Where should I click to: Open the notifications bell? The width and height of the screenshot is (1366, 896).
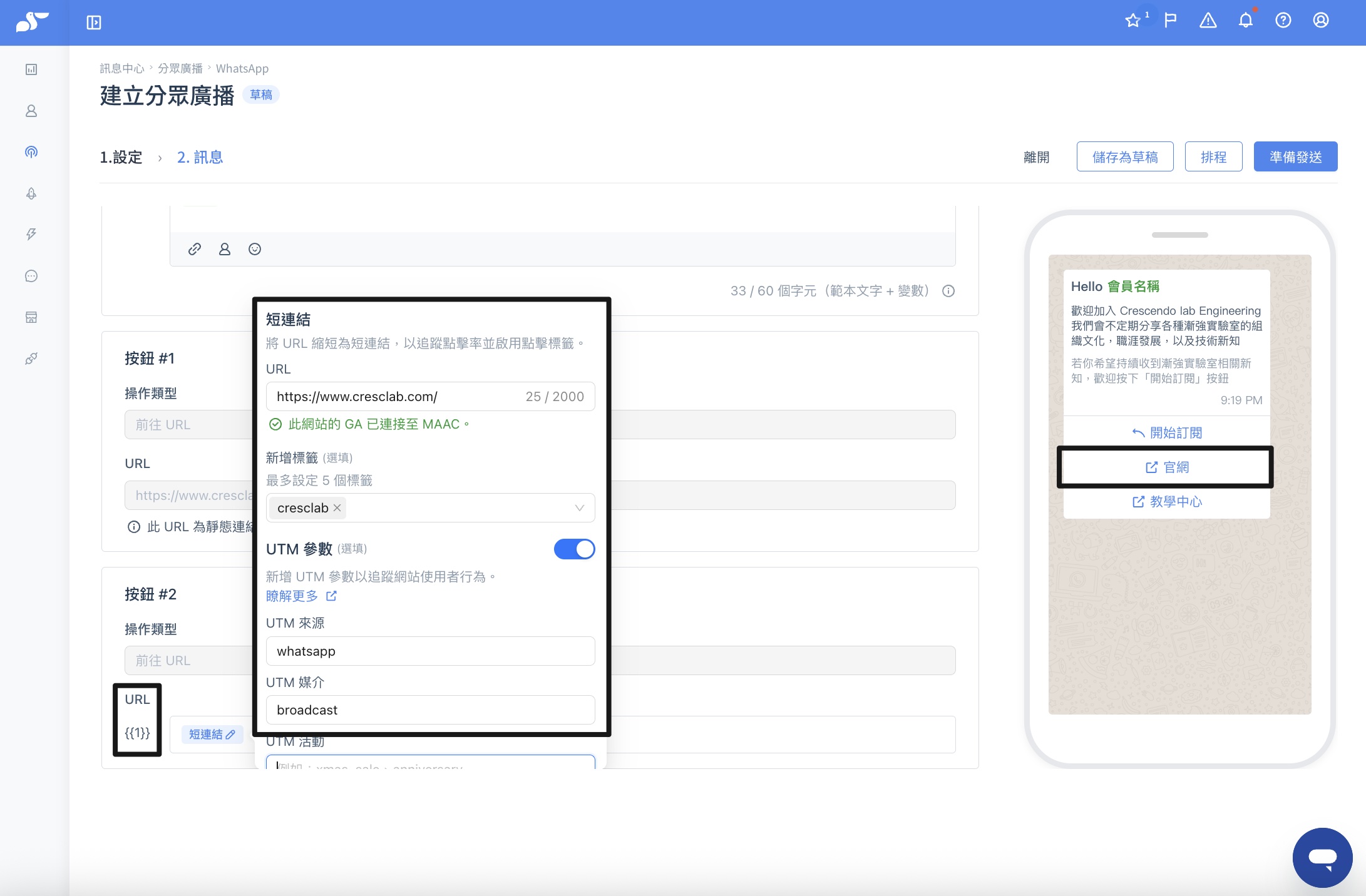pos(1246,21)
